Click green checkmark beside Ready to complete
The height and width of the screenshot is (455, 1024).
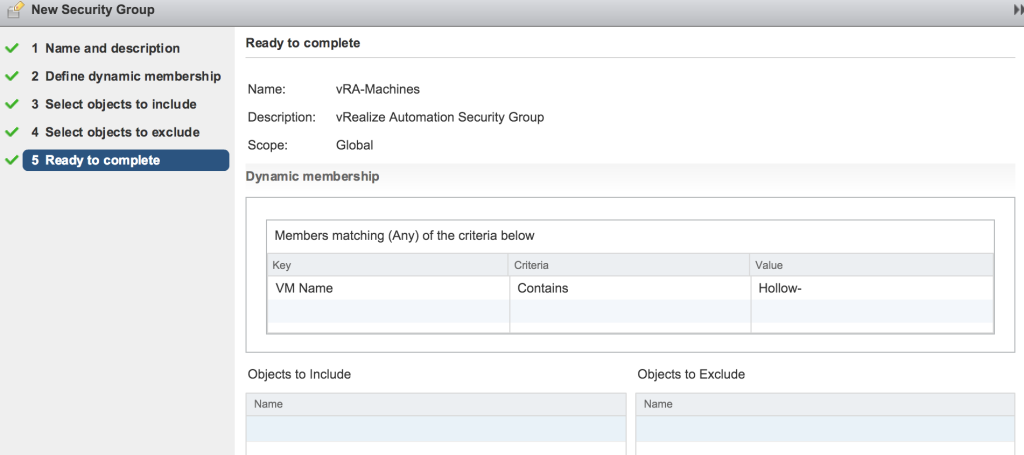[12, 160]
